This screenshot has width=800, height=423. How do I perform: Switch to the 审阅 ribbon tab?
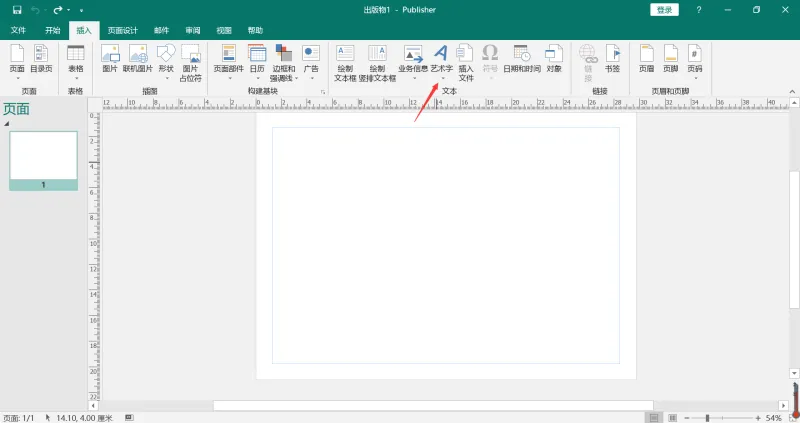pos(193,30)
